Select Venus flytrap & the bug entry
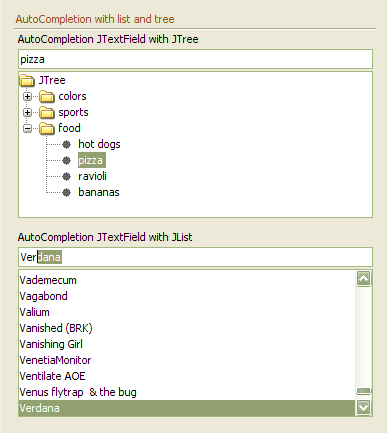The width and height of the screenshot is (387, 433). (x=187, y=392)
